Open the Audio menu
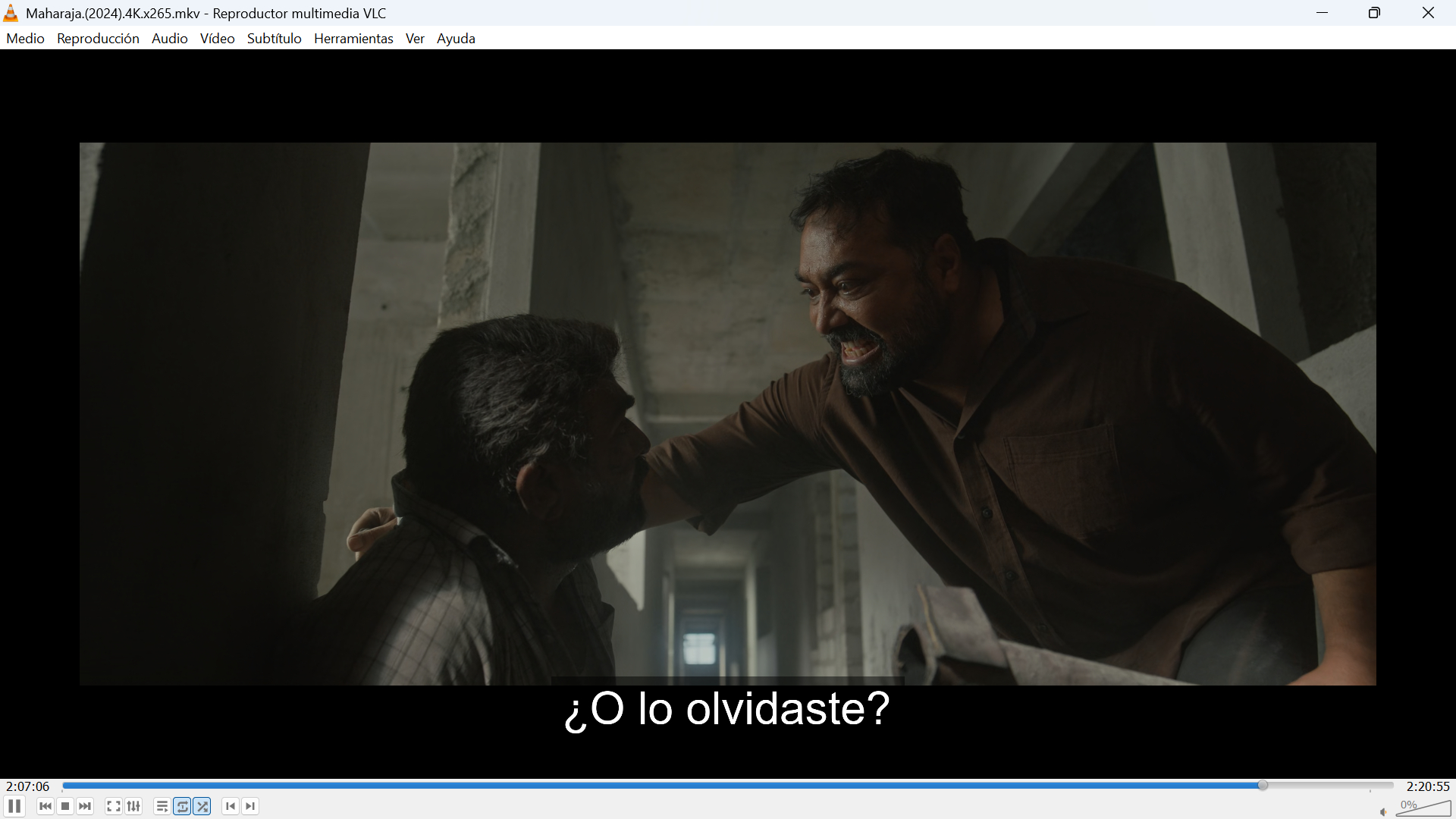The height and width of the screenshot is (819, 1456). (x=169, y=39)
